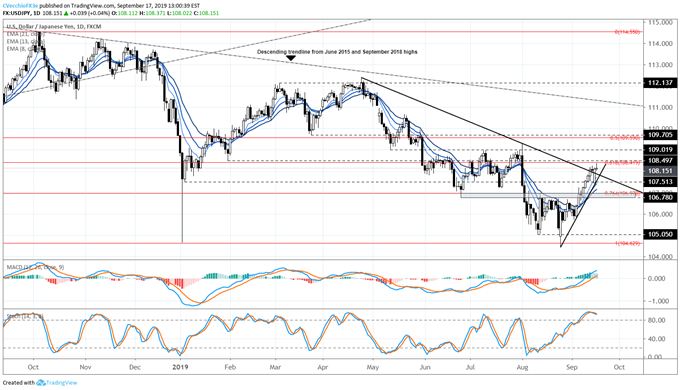680x390 pixels.
Task: Open the 'Created with TradingView' link
Action: coord(40,383)
